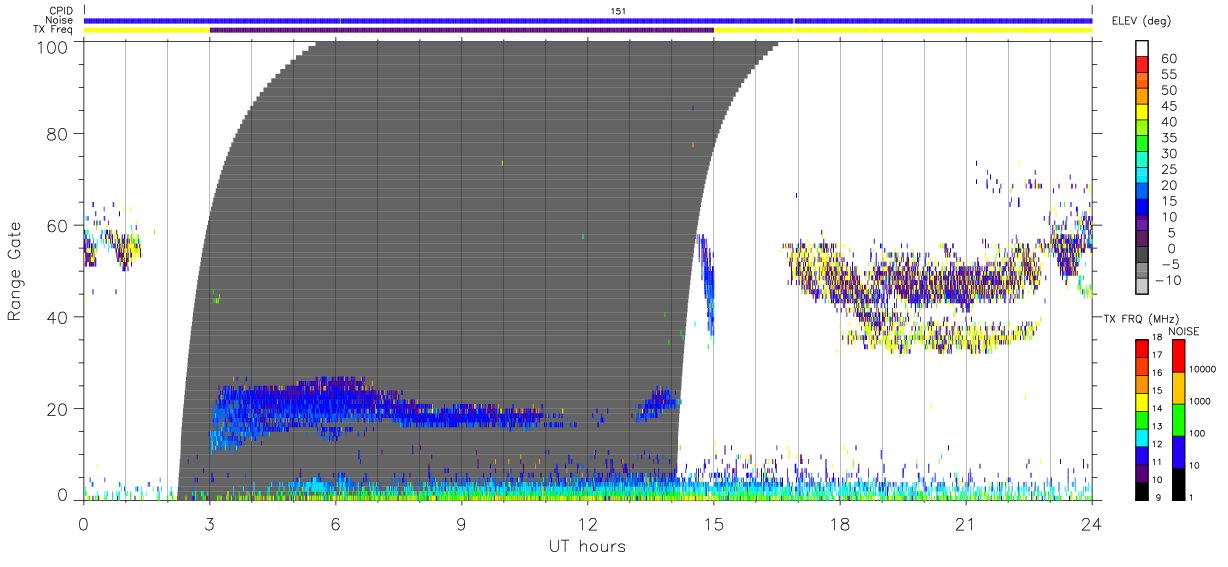The width and height of the screenshot is (1228, 567).
Task: Pick the red segment of the TX FRQ colorbar
Action: [x=1141, y=349]
